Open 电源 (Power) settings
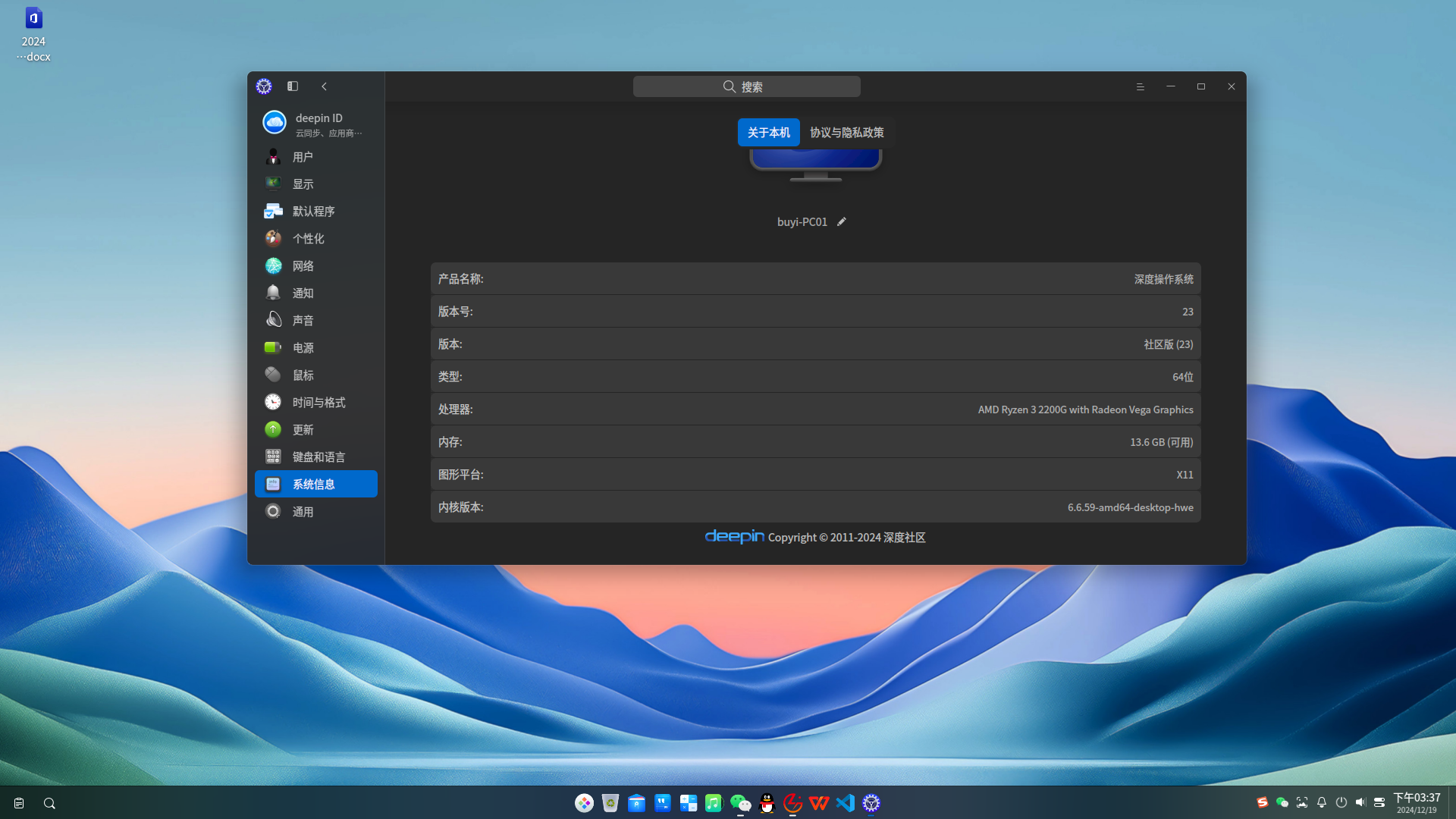Screen dimensions: 1456x819 point(316,348)
